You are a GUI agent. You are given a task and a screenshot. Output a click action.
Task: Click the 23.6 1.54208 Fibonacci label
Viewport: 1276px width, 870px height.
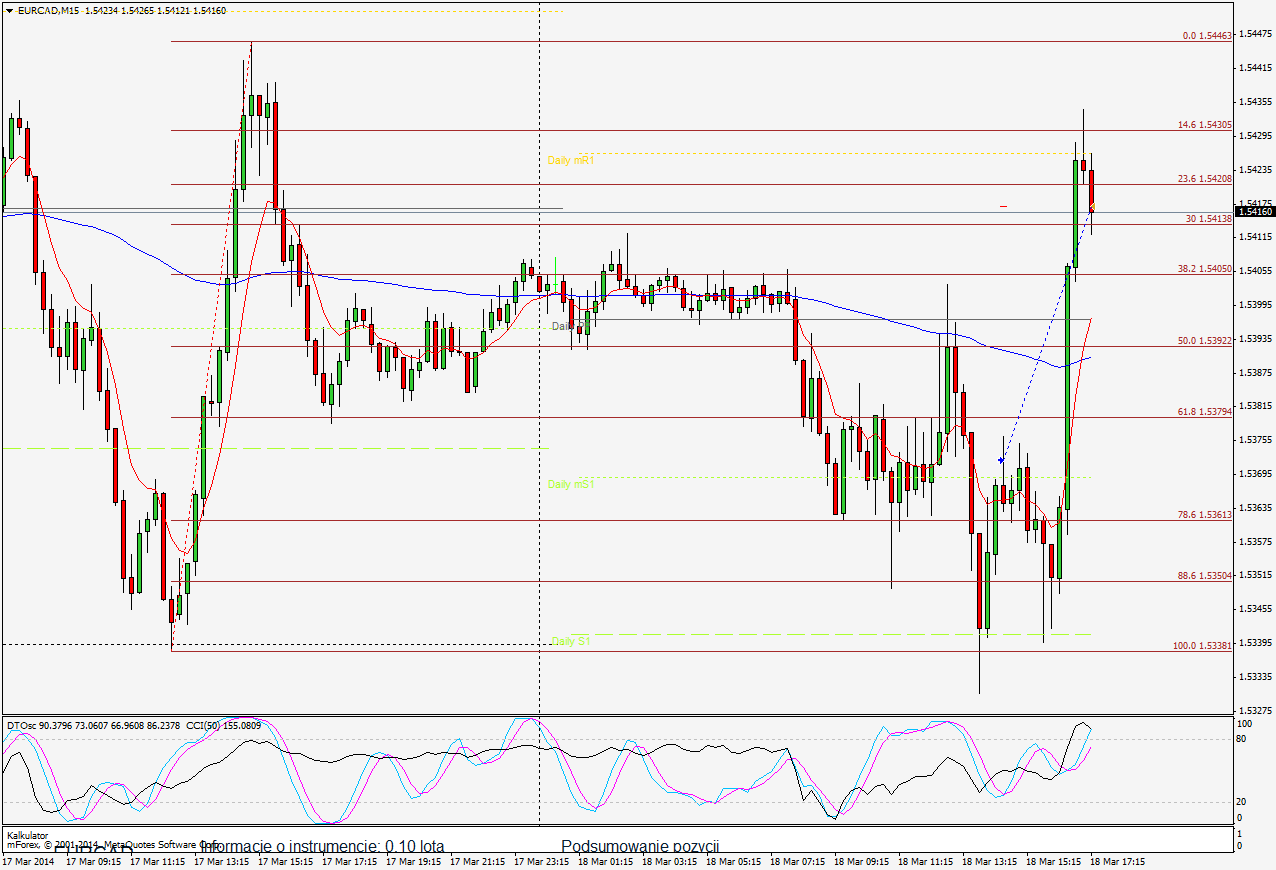click(x=1205, y=178)
